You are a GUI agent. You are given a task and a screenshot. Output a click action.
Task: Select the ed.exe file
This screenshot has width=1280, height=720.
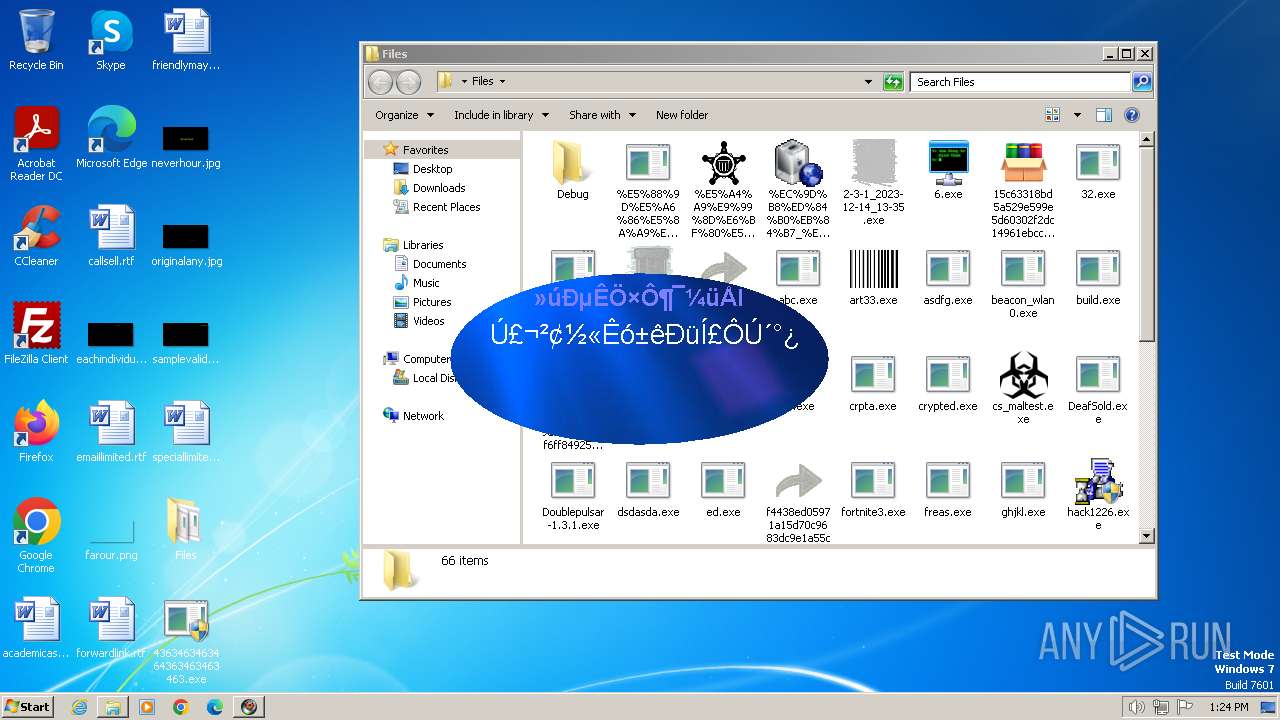(723, 488)
